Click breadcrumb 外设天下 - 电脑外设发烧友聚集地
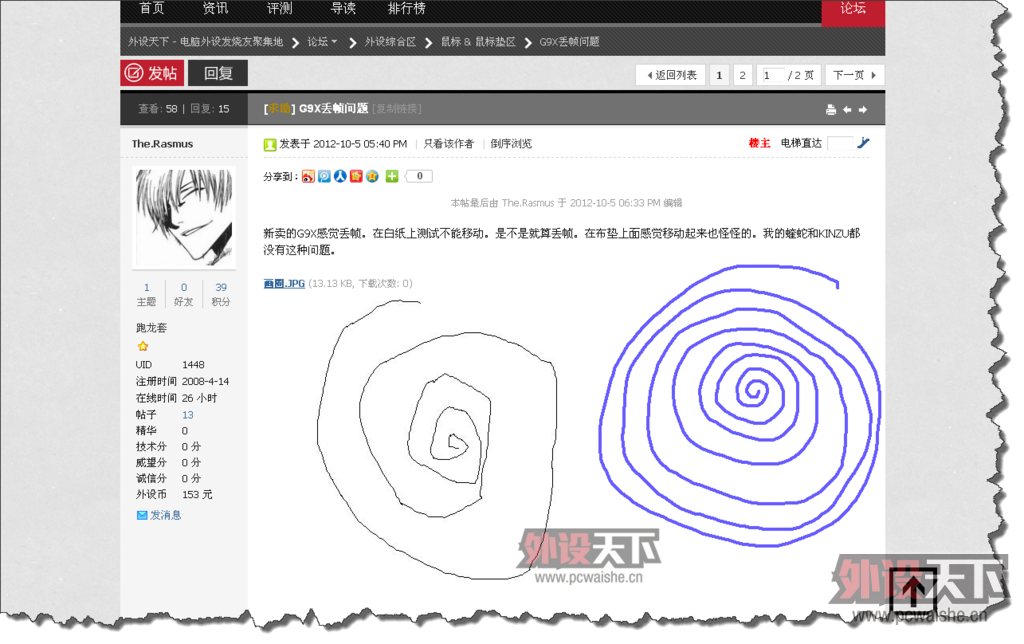The width and height of the screenshot is (1024, 644). (x=205, y=42)
